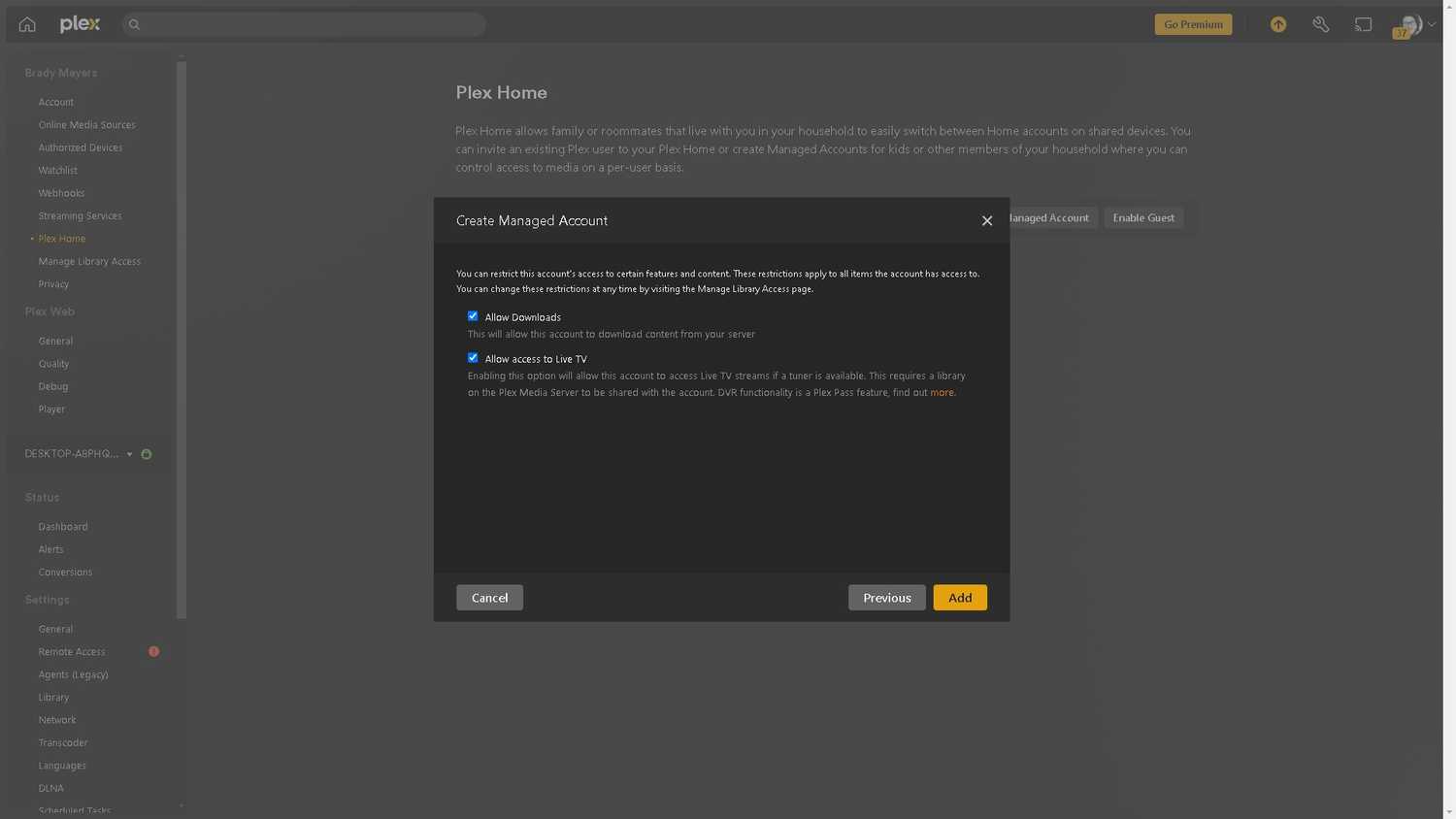Click the sidebar vertical scrollbar

(182, 340)
